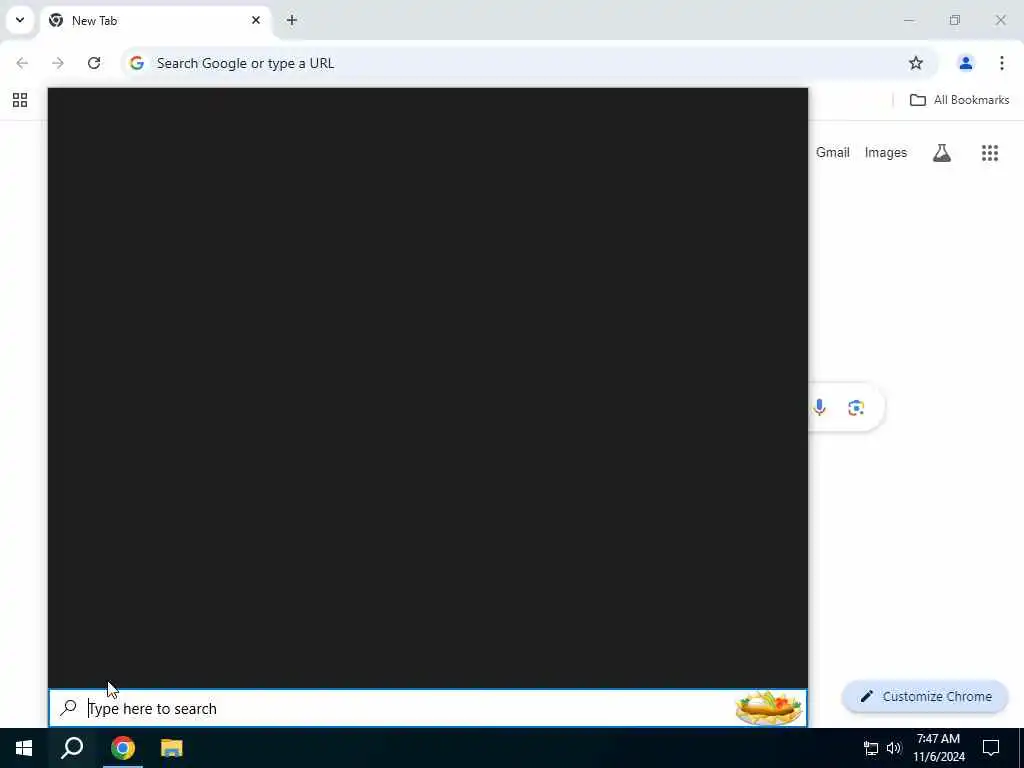Open Chrome's three-dot menu
1024x768 pixels.
(x=1002, y=63)
